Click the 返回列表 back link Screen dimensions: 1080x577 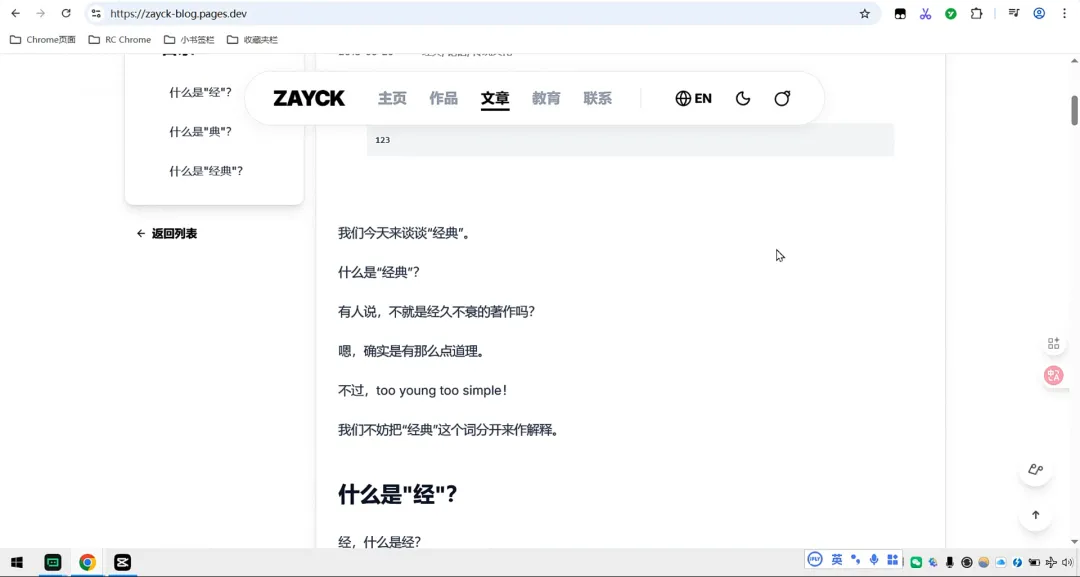(x=167, y=234)
